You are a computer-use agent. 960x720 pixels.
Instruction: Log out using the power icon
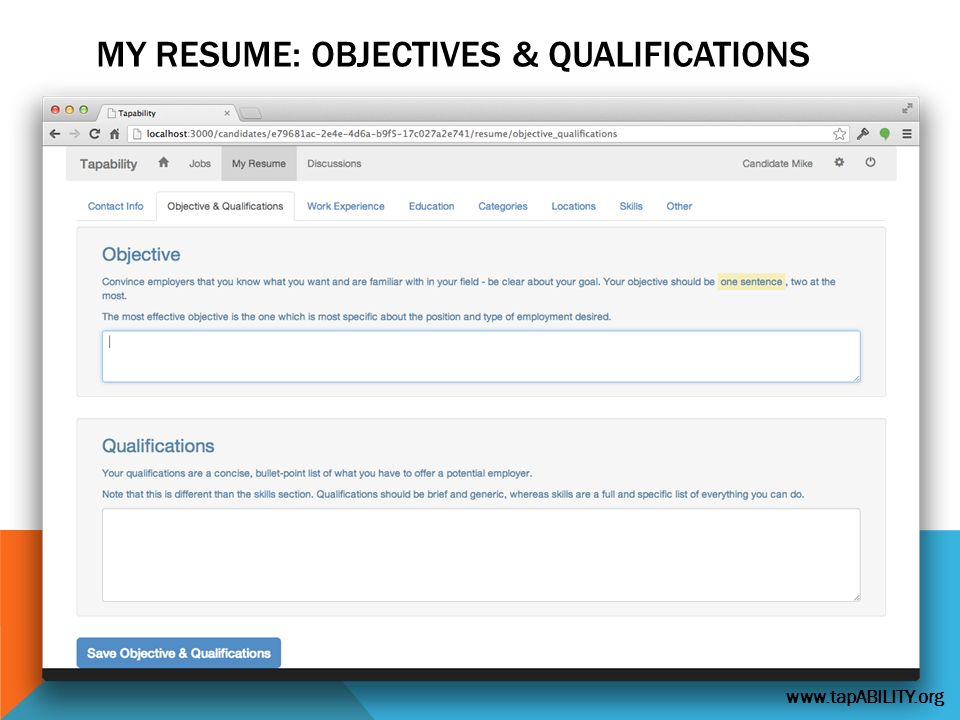tap(870, 162)
